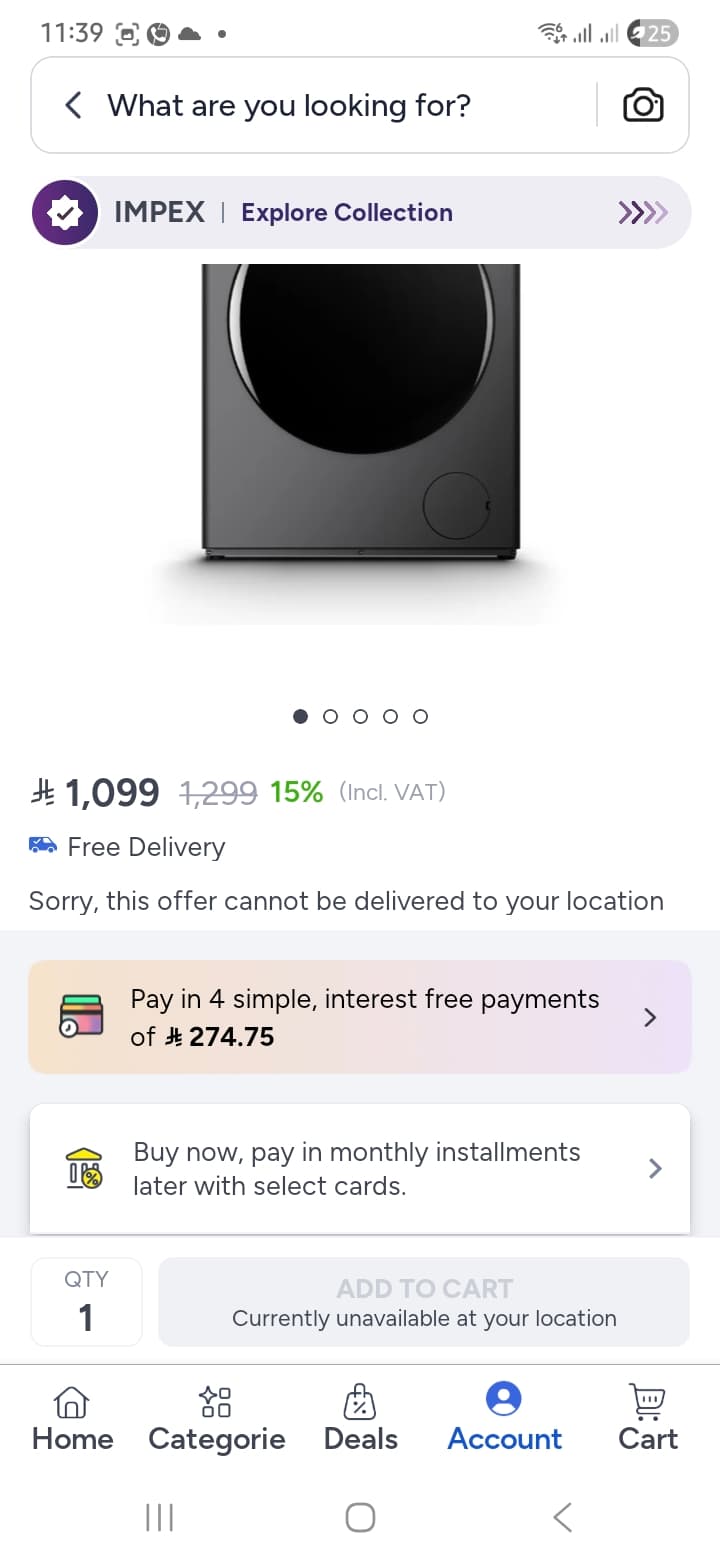Tap the Explore Collection arrows

click(642, 212)
